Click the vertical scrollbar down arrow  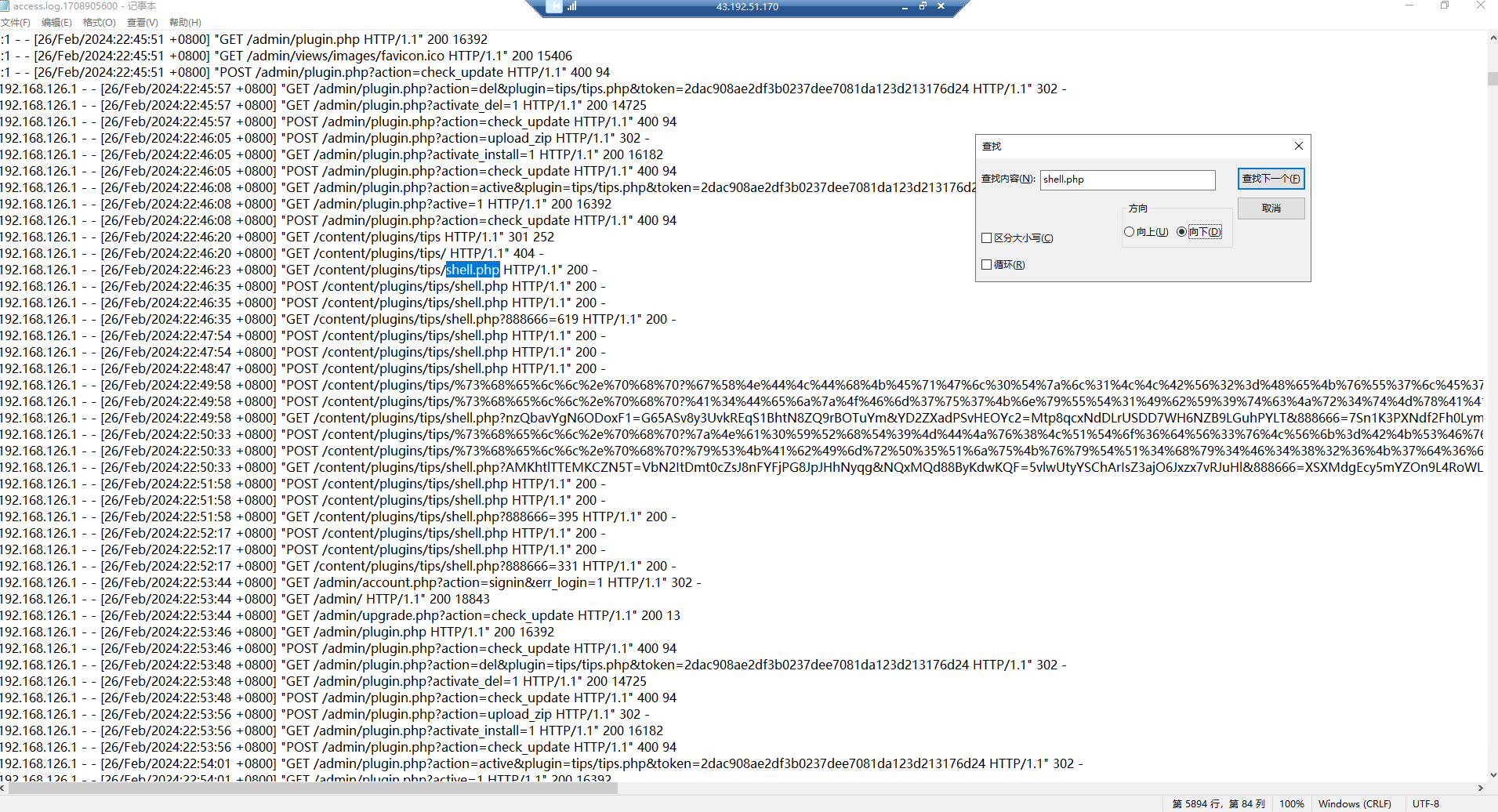coord(1492,774)
